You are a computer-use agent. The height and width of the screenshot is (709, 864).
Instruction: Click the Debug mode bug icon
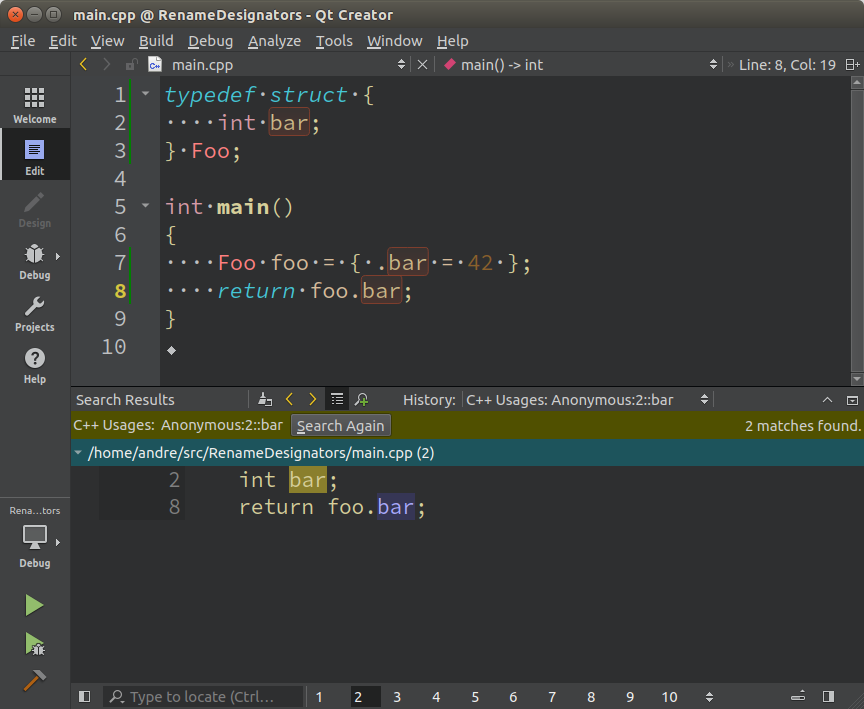pos(34,261)
